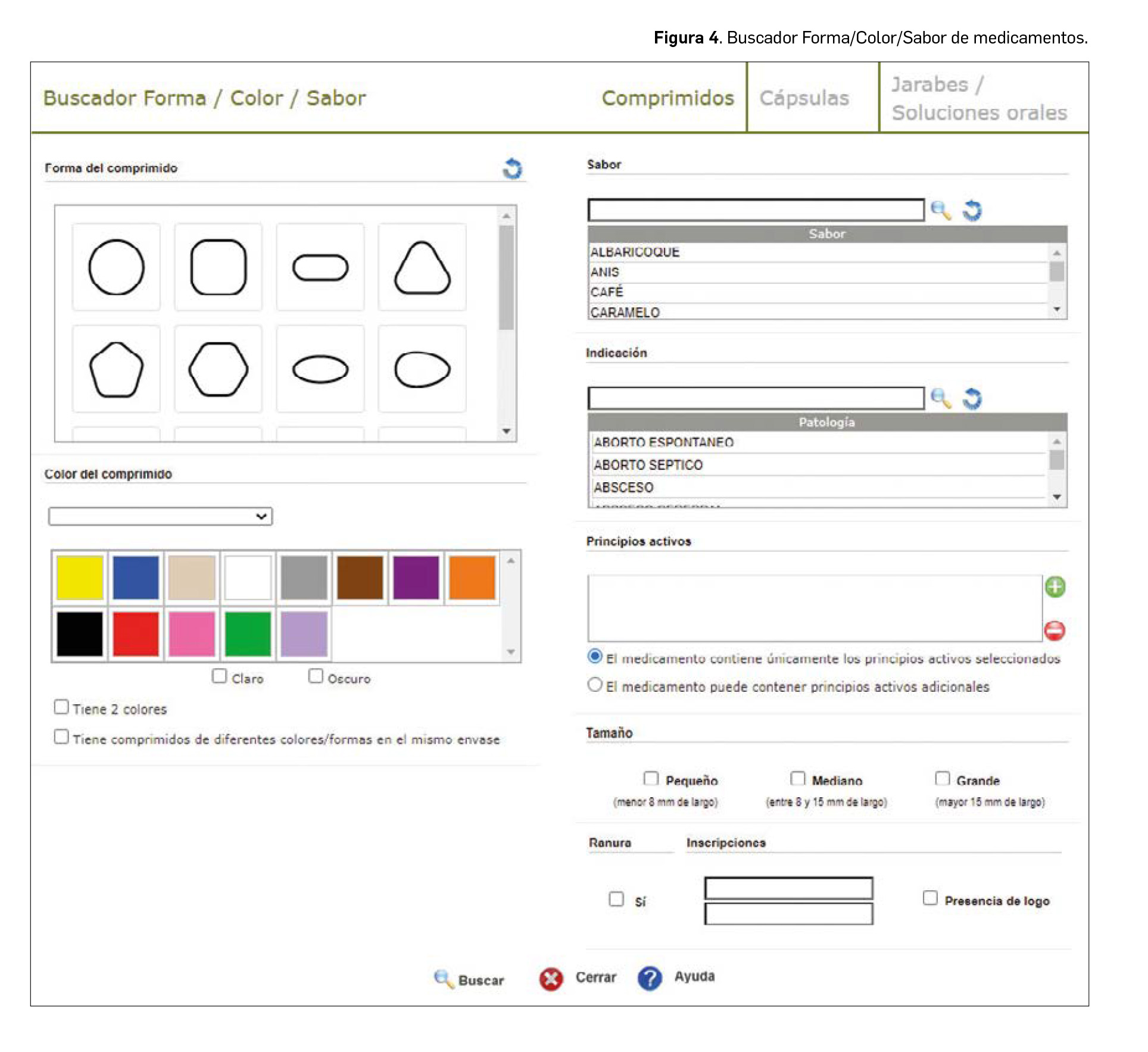The width and height of the screenshot is (1148, 1052).
Task: Reset the tablet shape selection
Action: 512,169
